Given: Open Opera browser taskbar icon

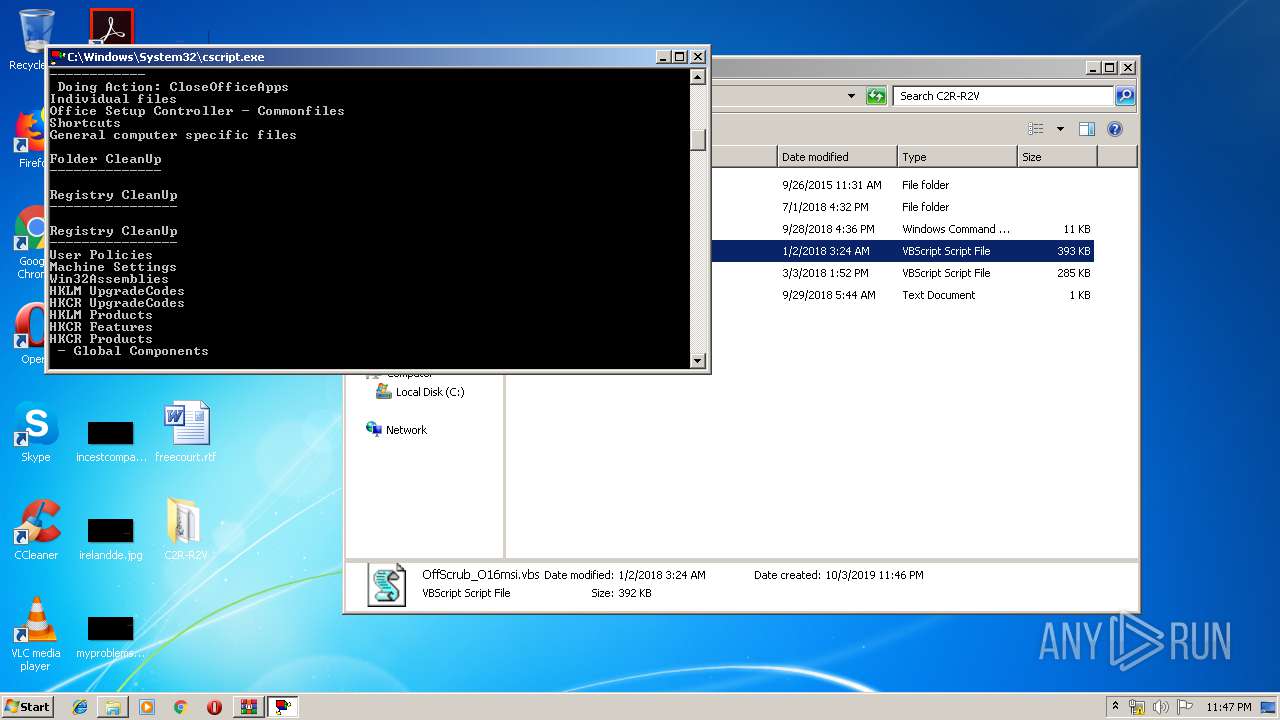Looking at the screenshot, I should (x=214, y=707).
